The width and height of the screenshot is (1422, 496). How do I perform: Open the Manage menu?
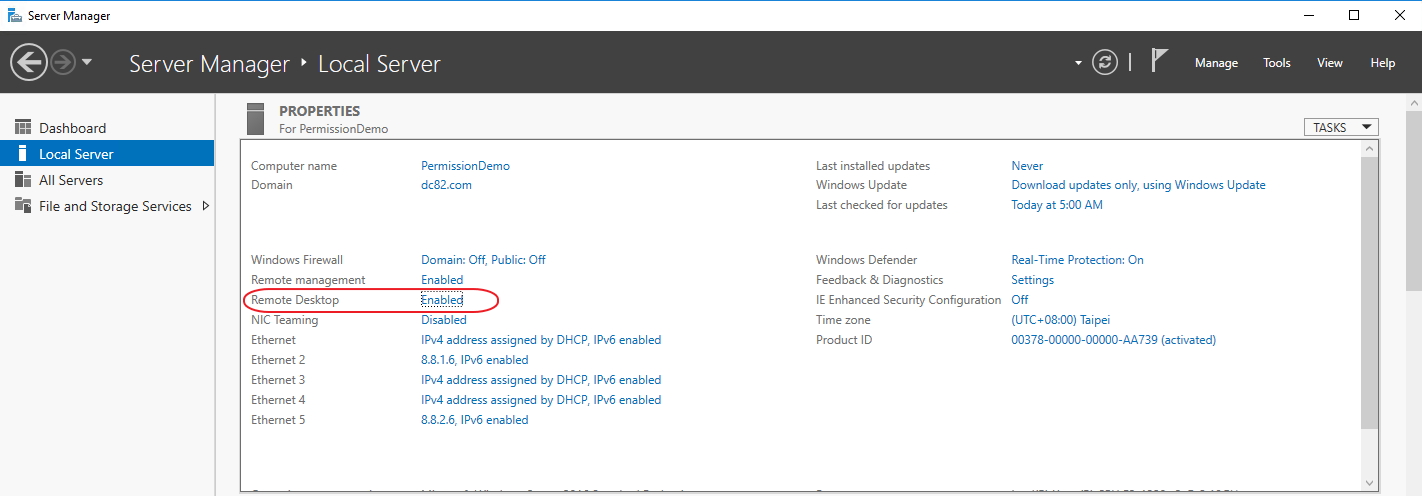(1216, 63)
